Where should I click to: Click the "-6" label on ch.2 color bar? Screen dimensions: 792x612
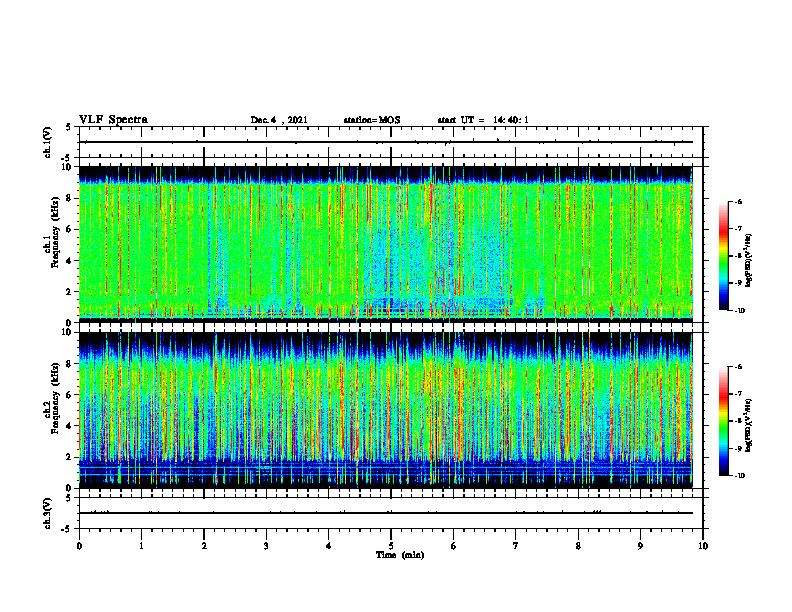738,367
